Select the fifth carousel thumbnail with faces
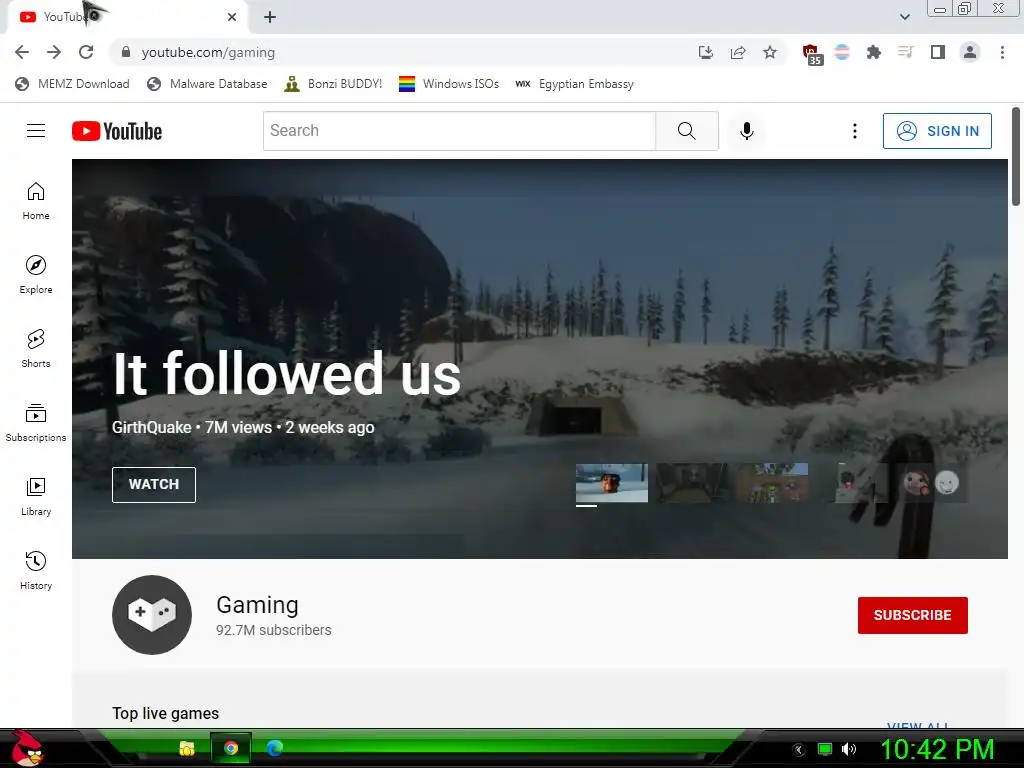 pyautogui.click(x=932, y=483)
